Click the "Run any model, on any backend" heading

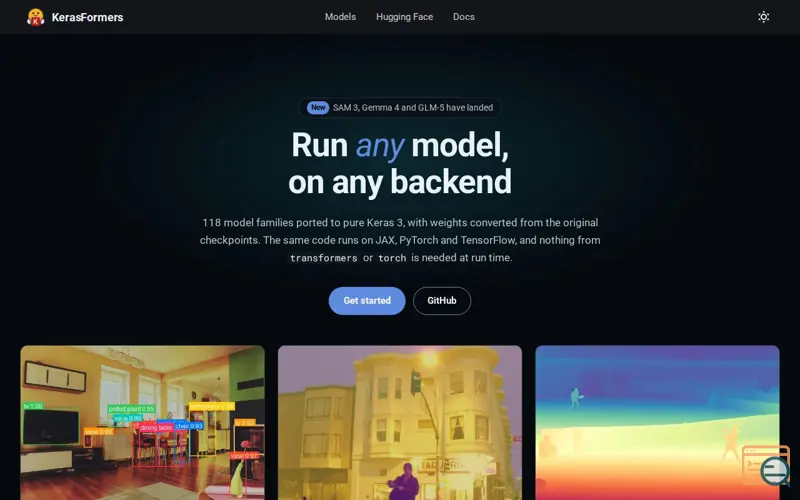pos(400,163)
